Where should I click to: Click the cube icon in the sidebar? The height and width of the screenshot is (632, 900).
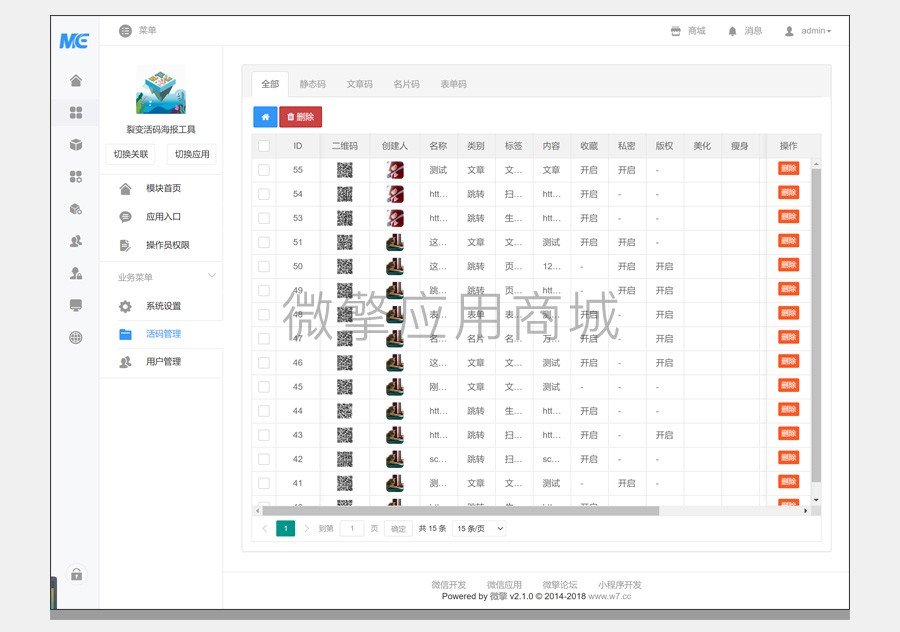pos(75,145)
